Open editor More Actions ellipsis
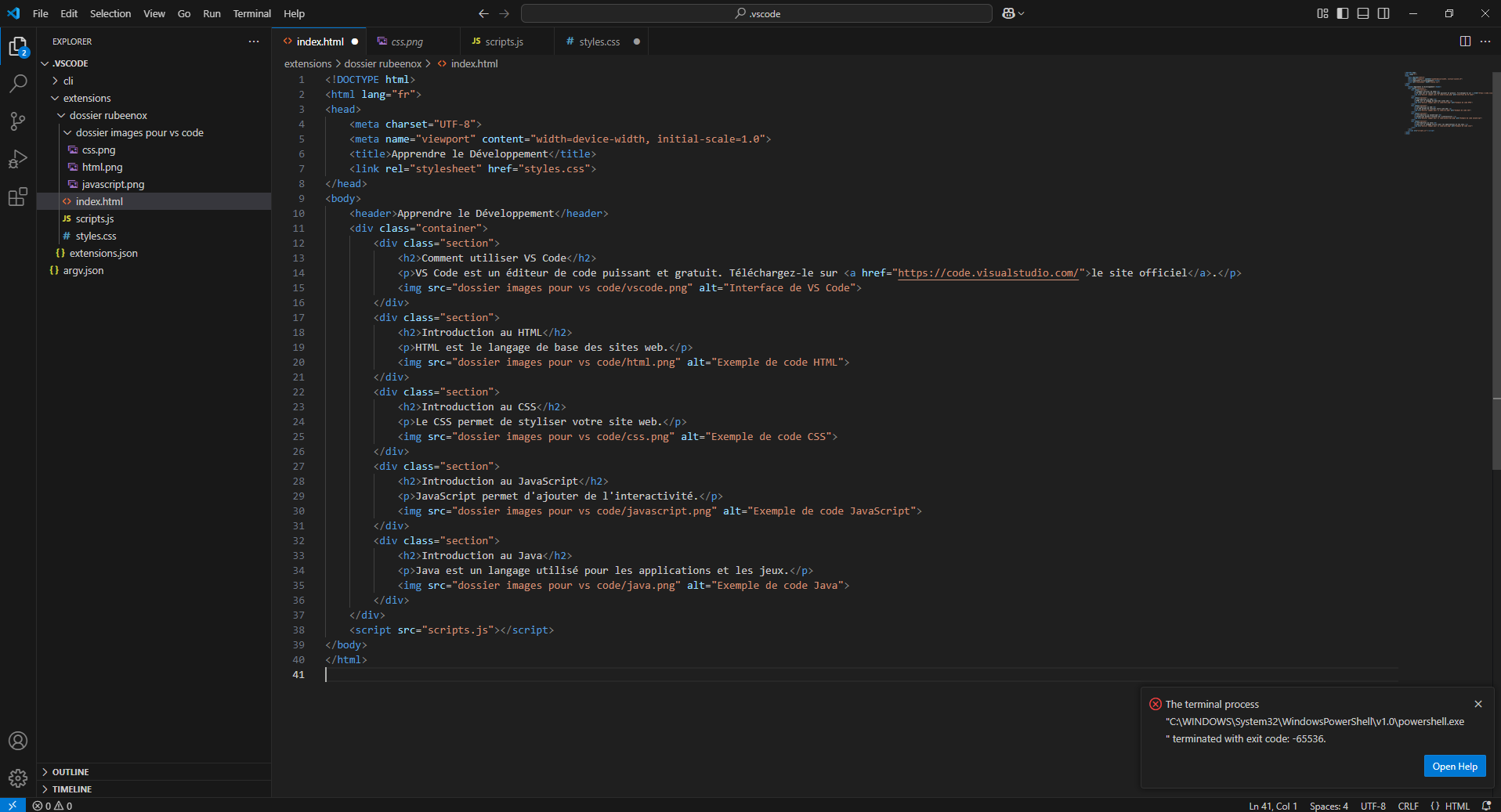 pyautogui.click(x=1485, y=42)
